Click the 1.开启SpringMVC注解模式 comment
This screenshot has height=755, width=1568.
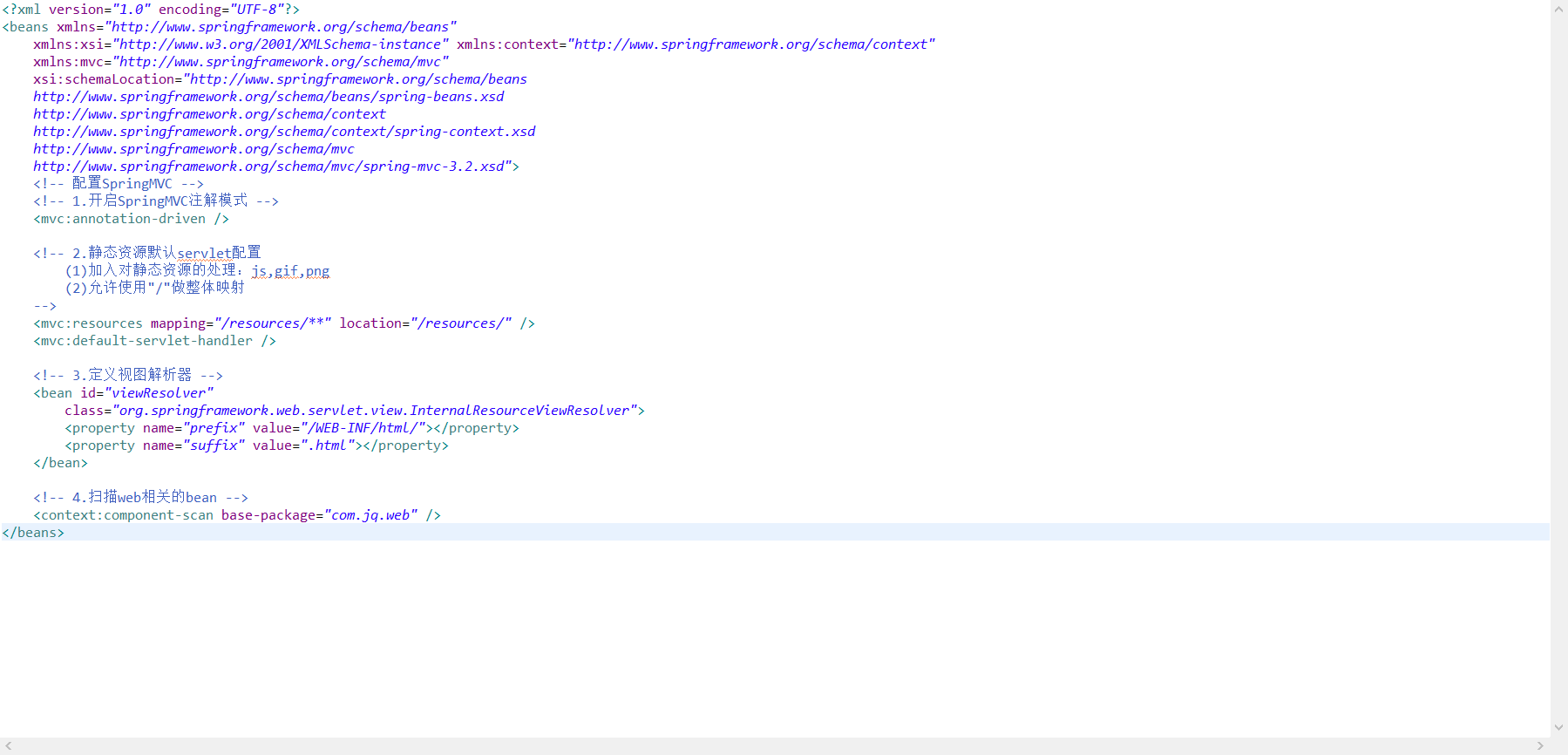click(x=156, y=201)
